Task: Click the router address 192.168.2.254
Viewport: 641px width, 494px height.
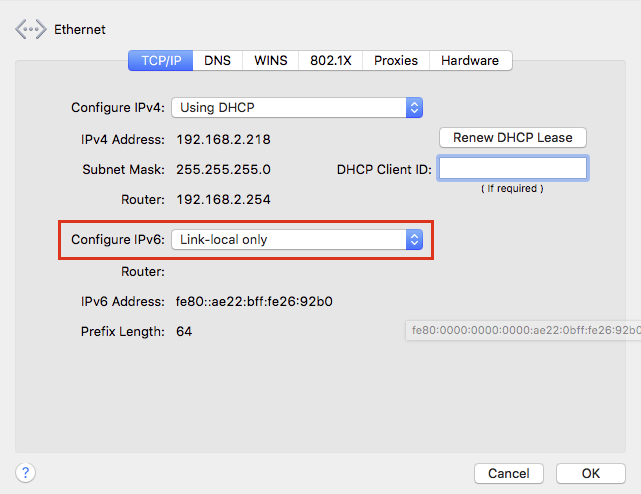Action: [x=223, y=200]
